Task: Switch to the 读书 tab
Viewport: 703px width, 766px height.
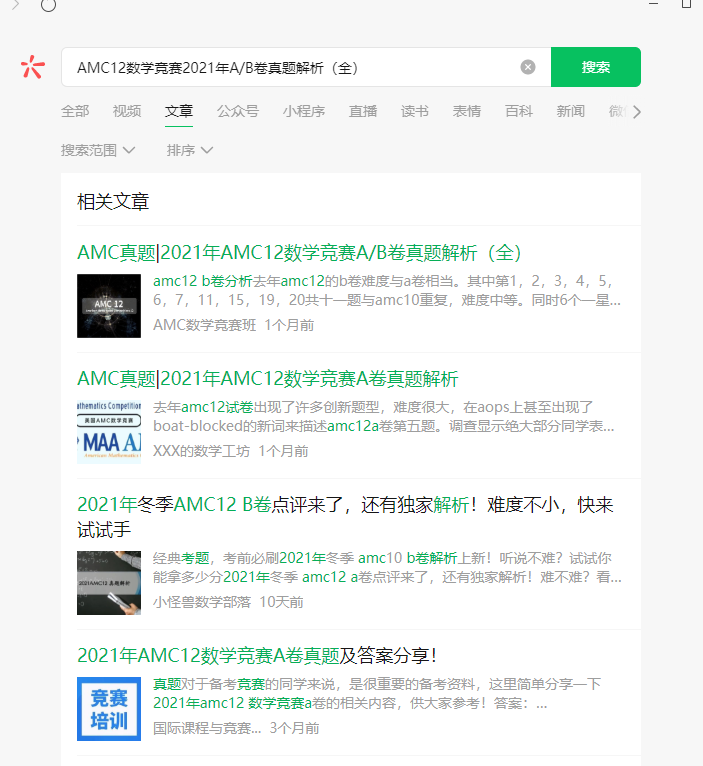Action: coord(414,111)
